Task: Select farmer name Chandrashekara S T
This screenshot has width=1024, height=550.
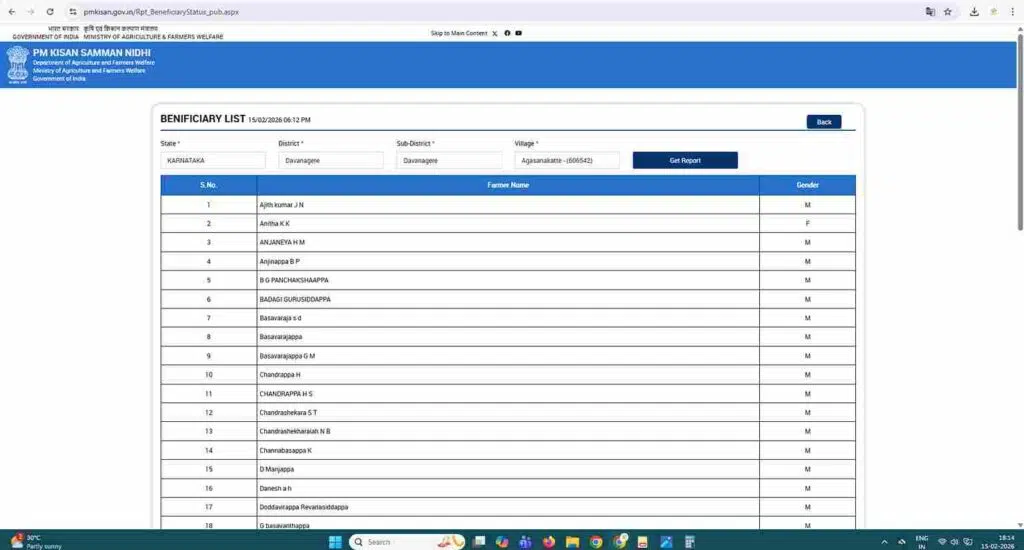Action: tap(288, 413)
